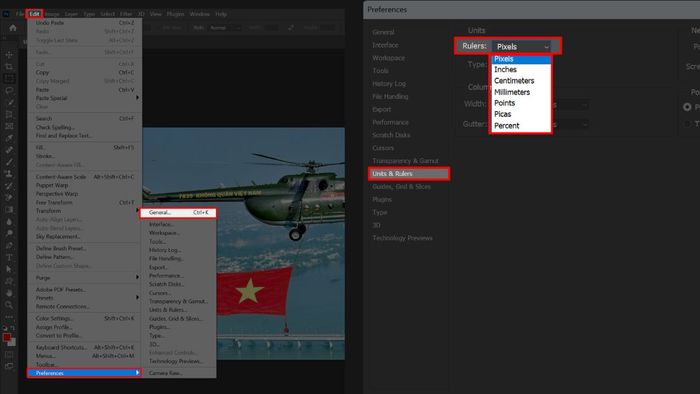Select the Path Selection tool

(x=9, y=269)
